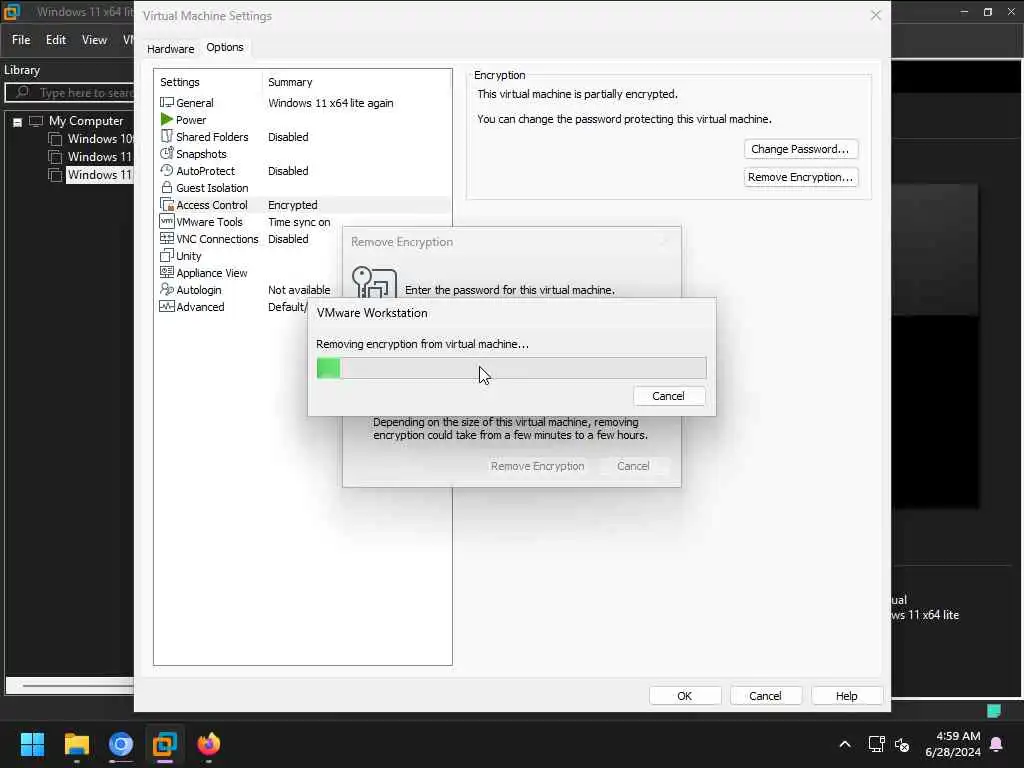The width and height of the screenshot is (1024, 768).
Task: Click greyed Cancel in Remove Encryption dialog
Action: (633, 466)
